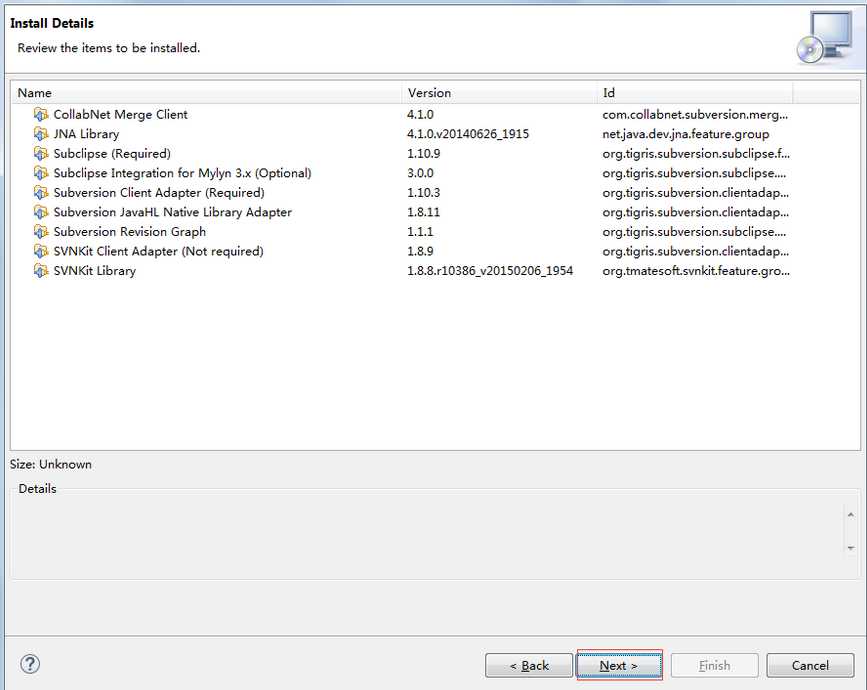The width and height of the screenshot is (867, 690).
Task: Select SVNKit Client Adapter (Not required) row
Action: click(x=435, y=251)
